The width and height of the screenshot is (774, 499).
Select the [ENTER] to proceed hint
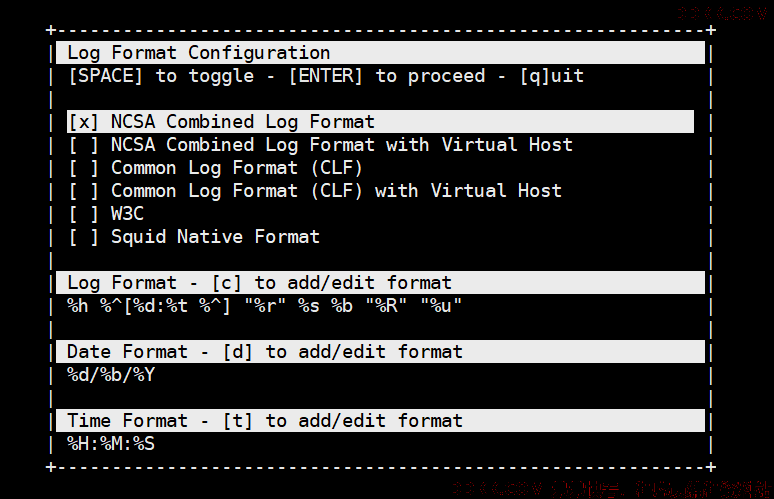pyautogui.click(x=387, y=76)
